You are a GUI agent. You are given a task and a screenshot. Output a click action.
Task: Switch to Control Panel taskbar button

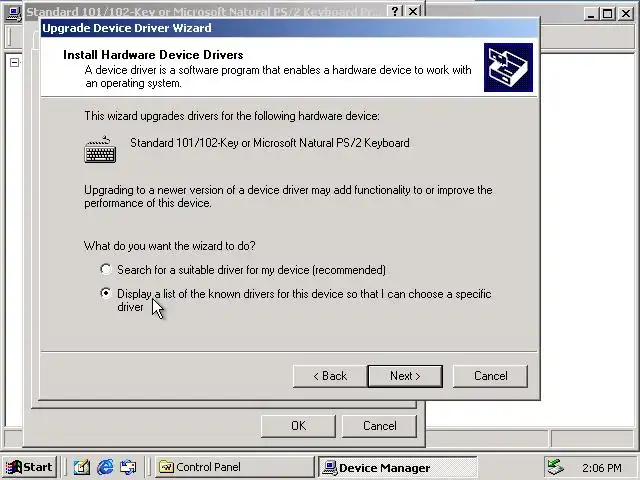235,467
